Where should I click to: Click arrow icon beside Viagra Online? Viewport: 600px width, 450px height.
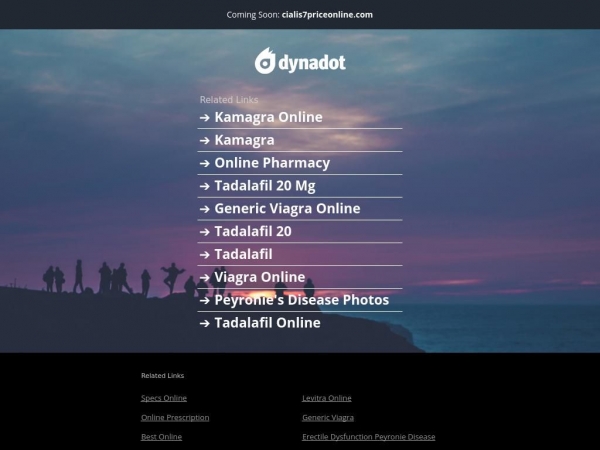pyautogui.click(x=205, y=277)
